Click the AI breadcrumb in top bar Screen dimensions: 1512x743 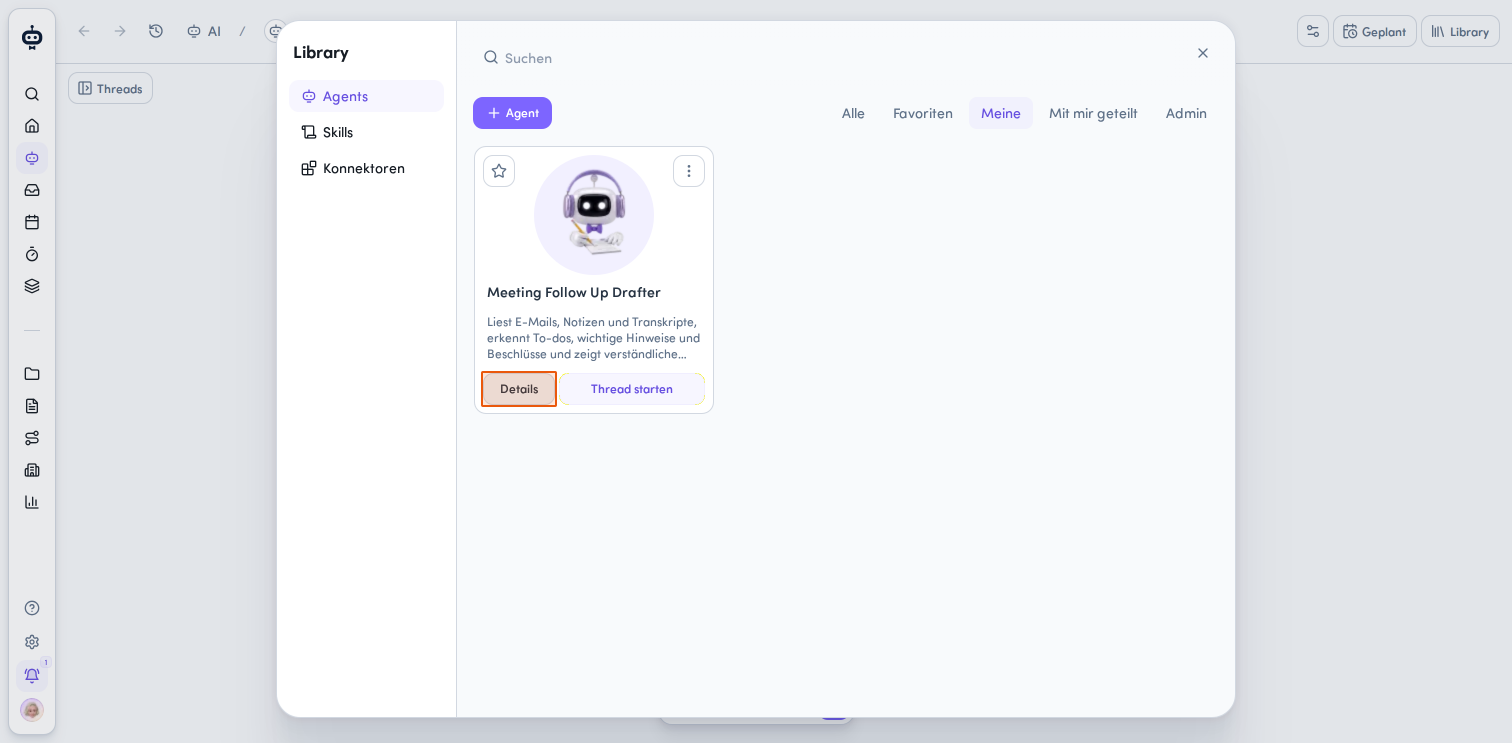click(204, 31)
